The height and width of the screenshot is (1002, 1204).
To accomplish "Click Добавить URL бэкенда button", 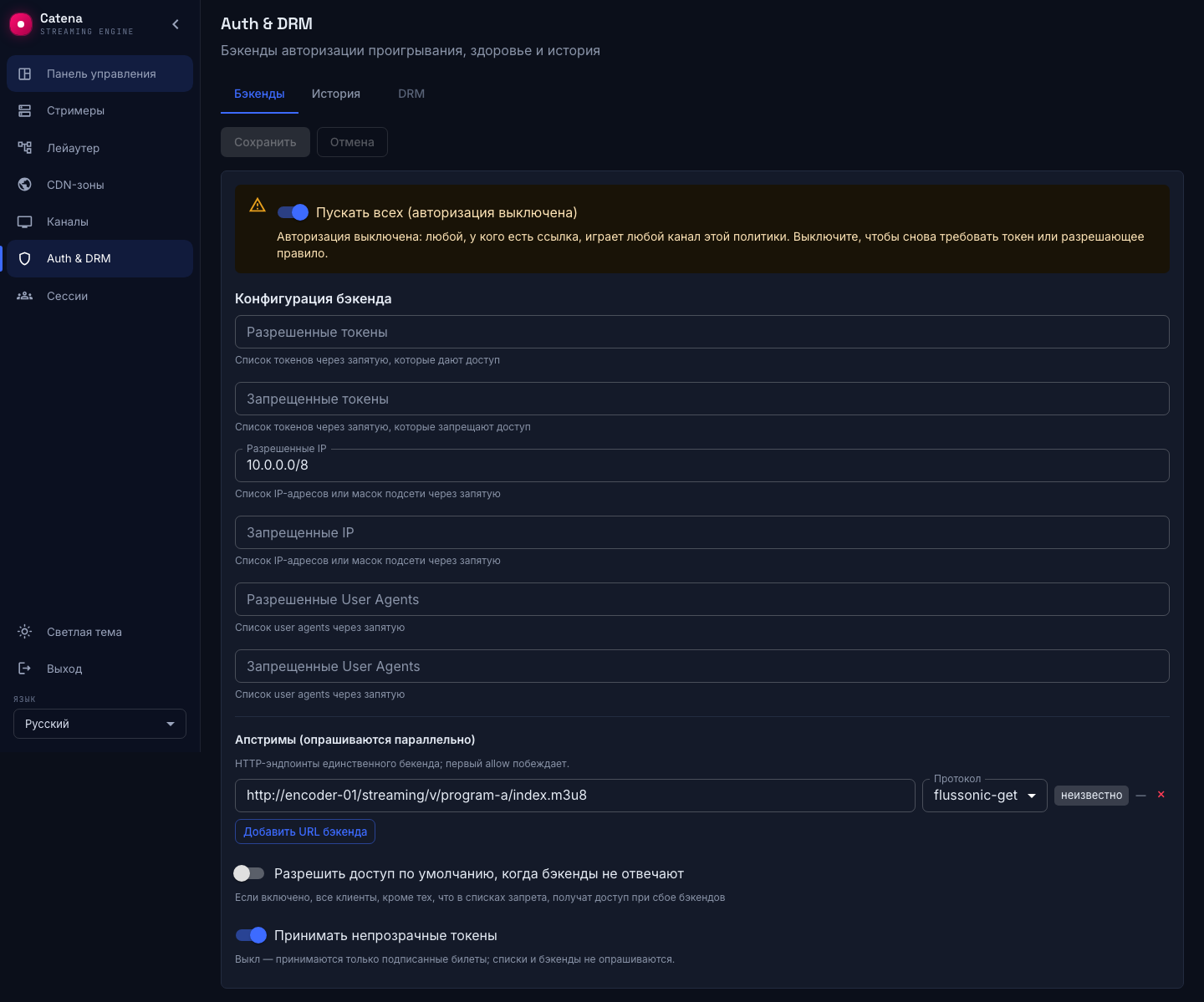I will [305, 832].
